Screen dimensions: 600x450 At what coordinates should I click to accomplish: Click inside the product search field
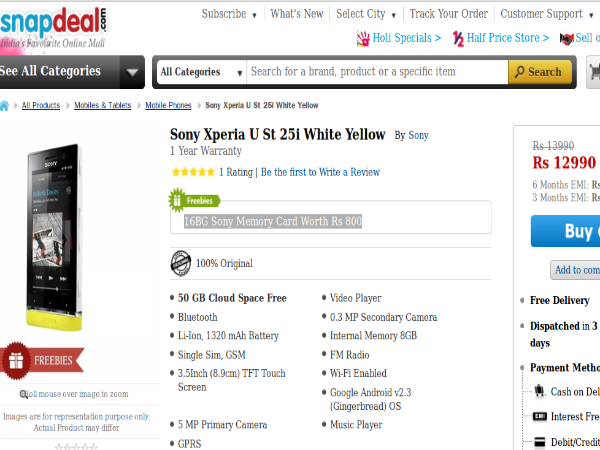(377, 72)
